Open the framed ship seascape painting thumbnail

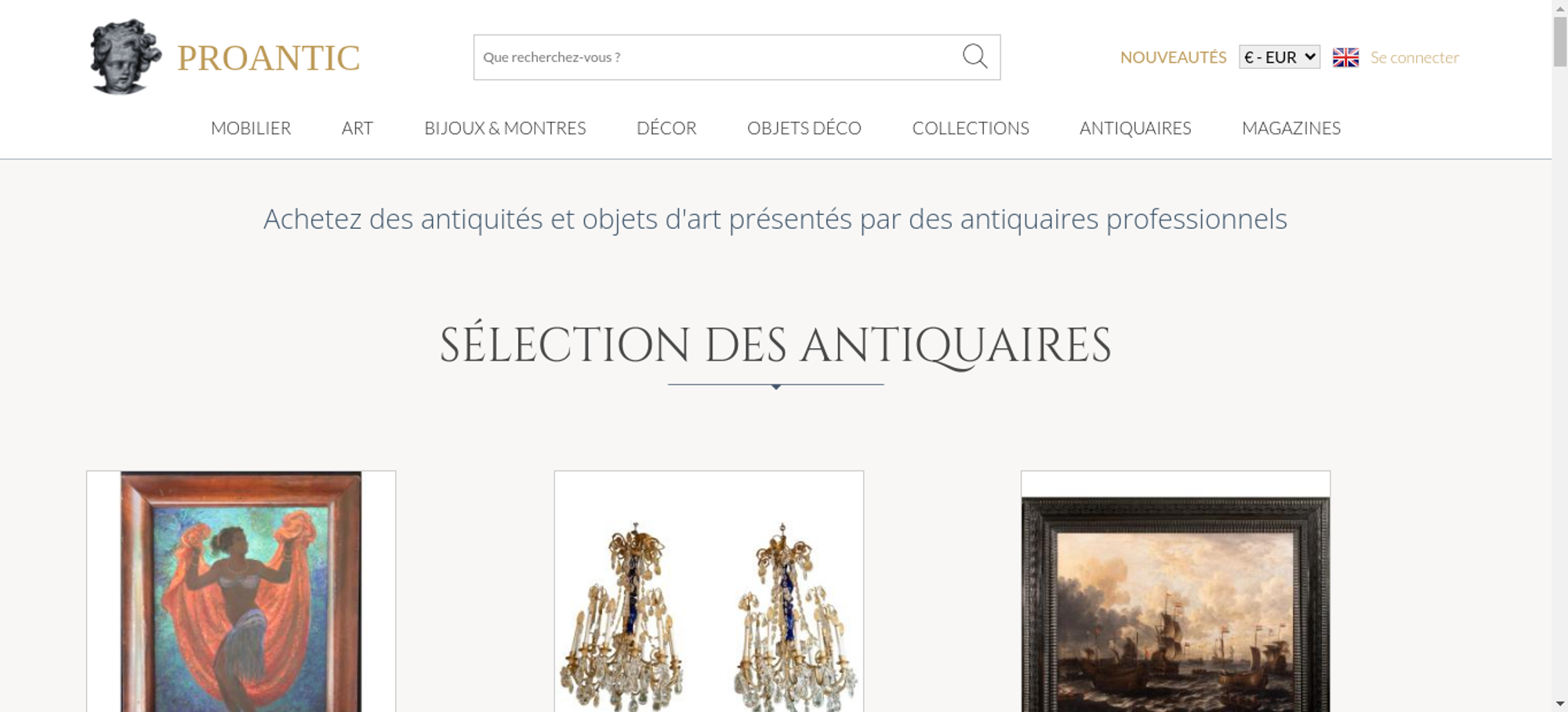pyautogui.click(x=1175, y=591)
